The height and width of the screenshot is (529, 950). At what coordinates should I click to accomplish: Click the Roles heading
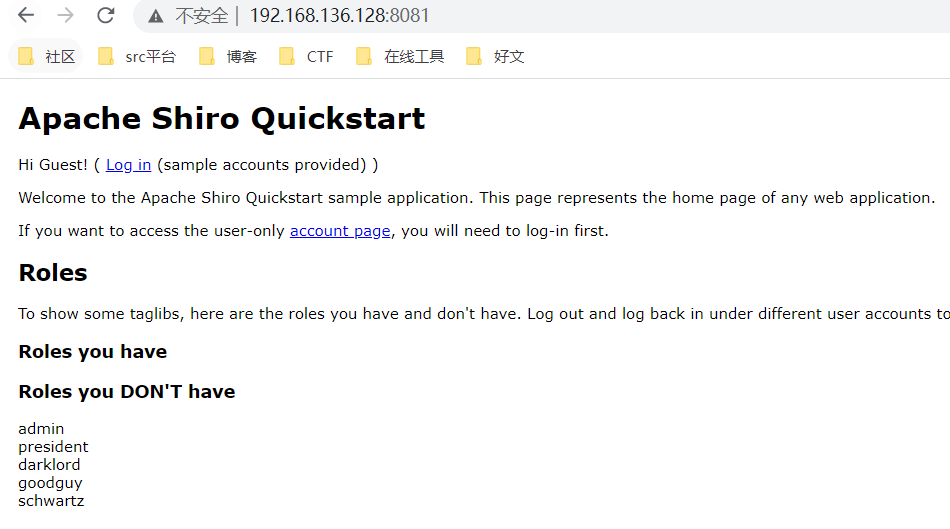[53, 273]
